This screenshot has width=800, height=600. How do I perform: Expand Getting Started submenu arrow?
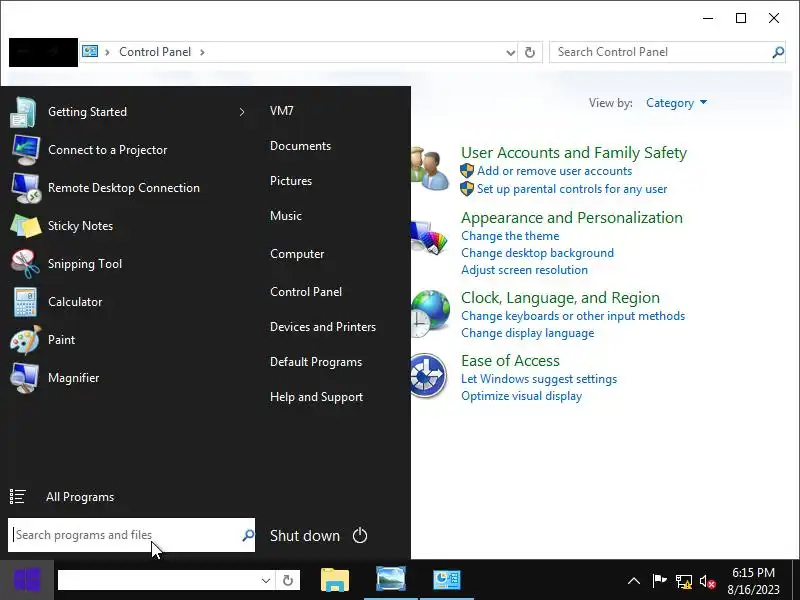[x=242, y=112]
